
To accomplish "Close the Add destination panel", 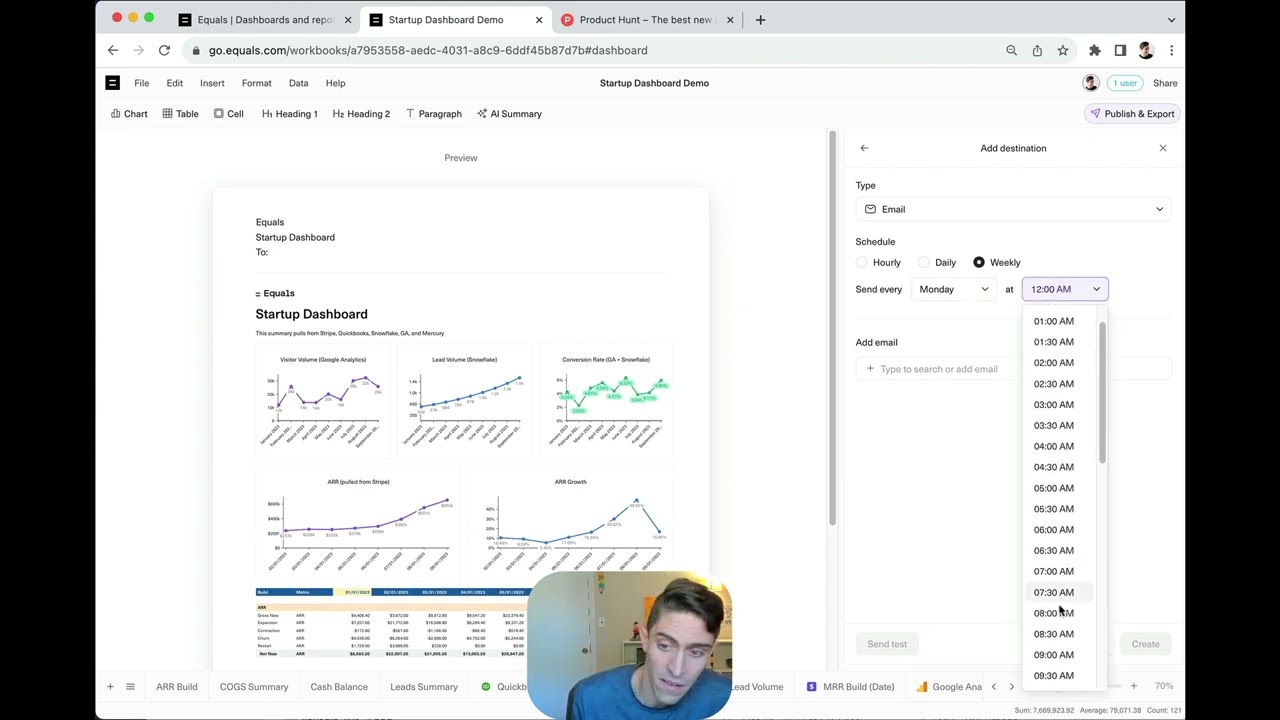I will coord(1163,148).
